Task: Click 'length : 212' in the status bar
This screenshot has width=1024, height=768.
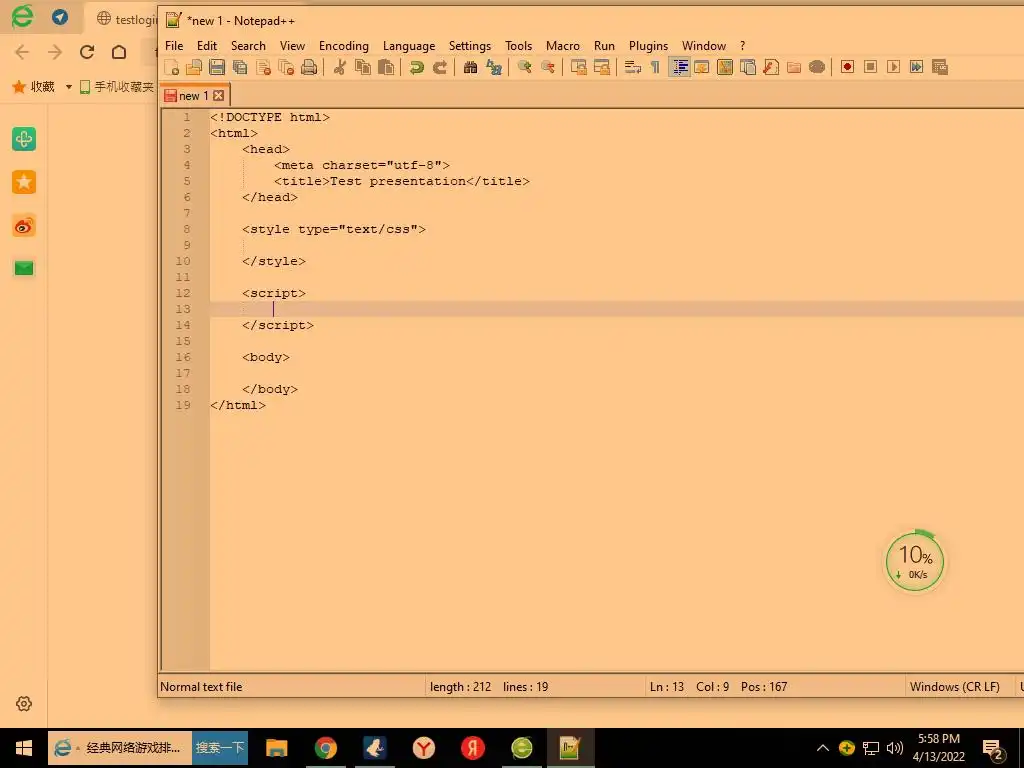Action: coord(460,687)
